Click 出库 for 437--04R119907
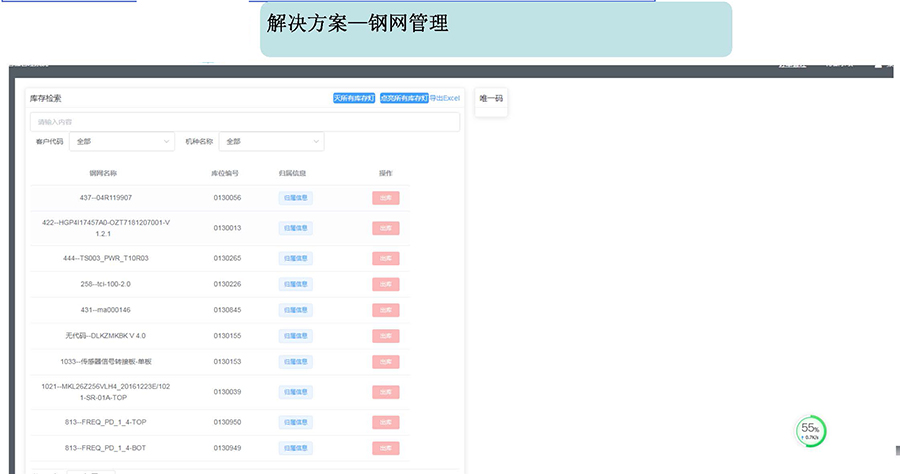 (x=385, y=198)
